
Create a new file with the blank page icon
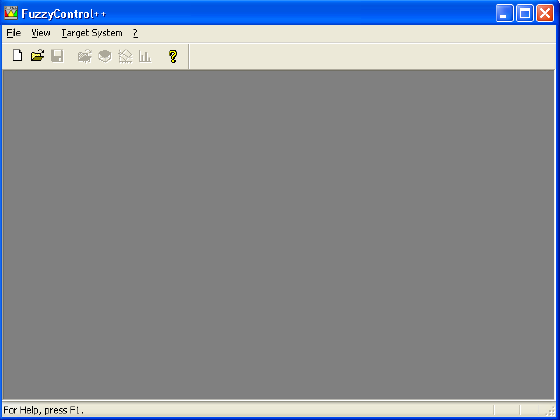tap(17, 56)
